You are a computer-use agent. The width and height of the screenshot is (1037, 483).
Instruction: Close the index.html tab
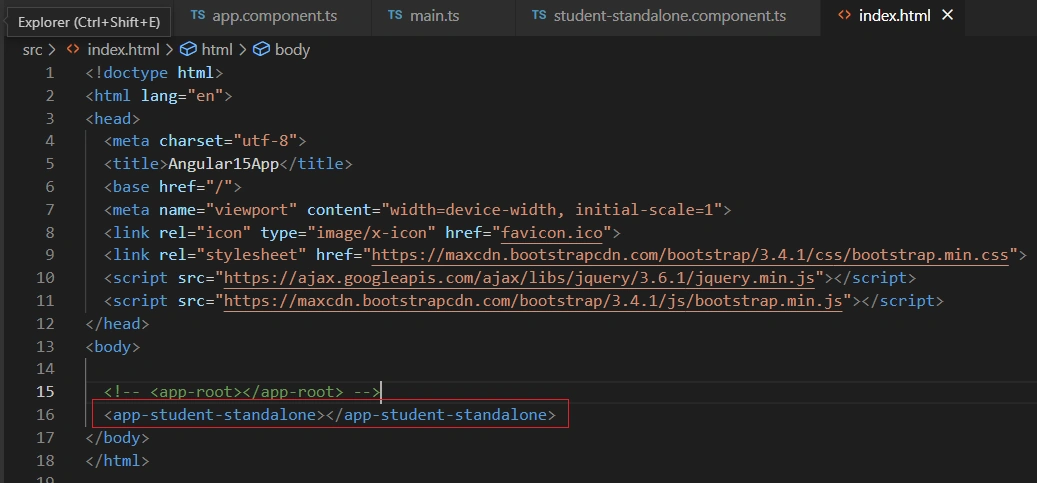[x=947, y=15]
